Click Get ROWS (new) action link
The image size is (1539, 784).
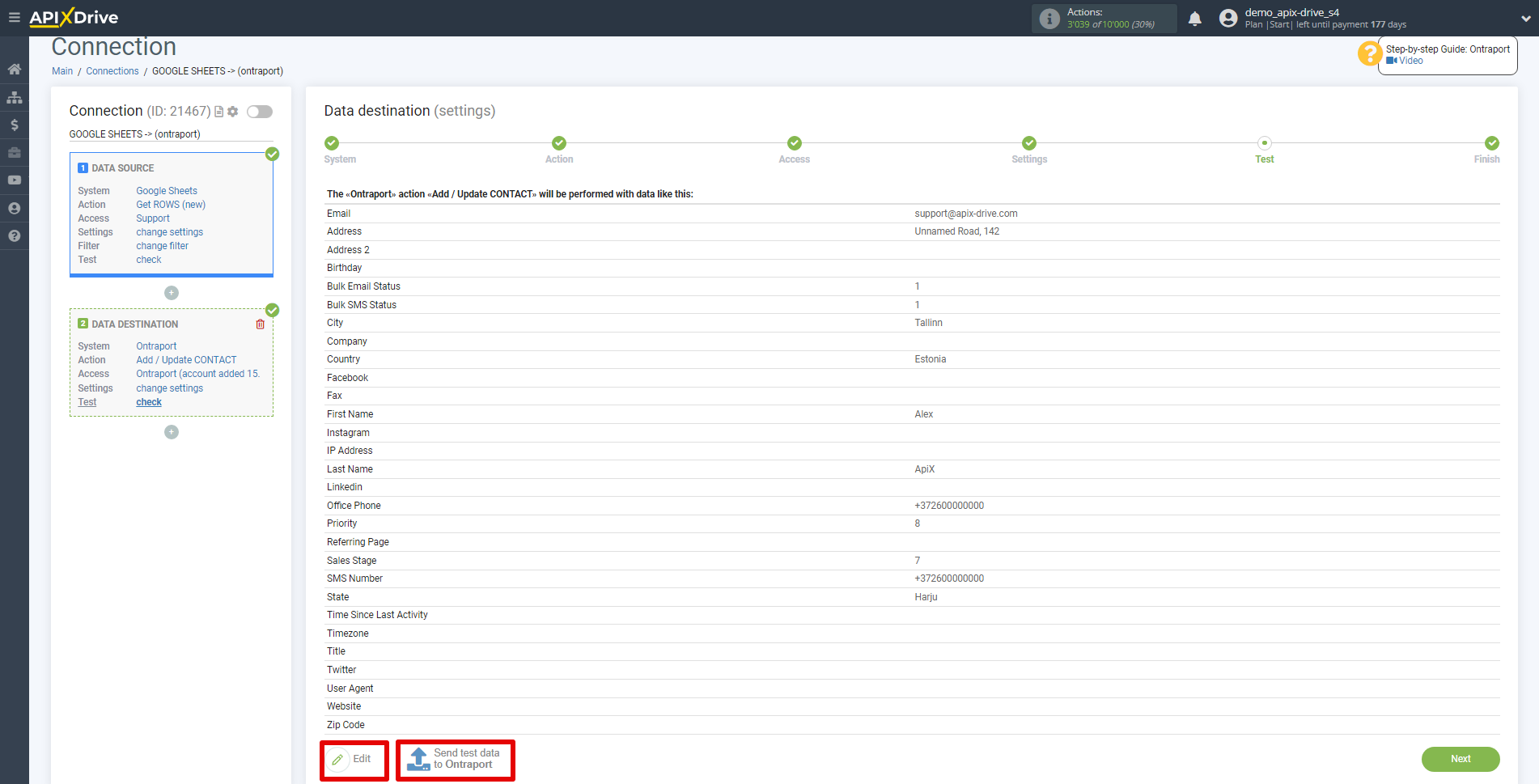(x=171, y=205)
